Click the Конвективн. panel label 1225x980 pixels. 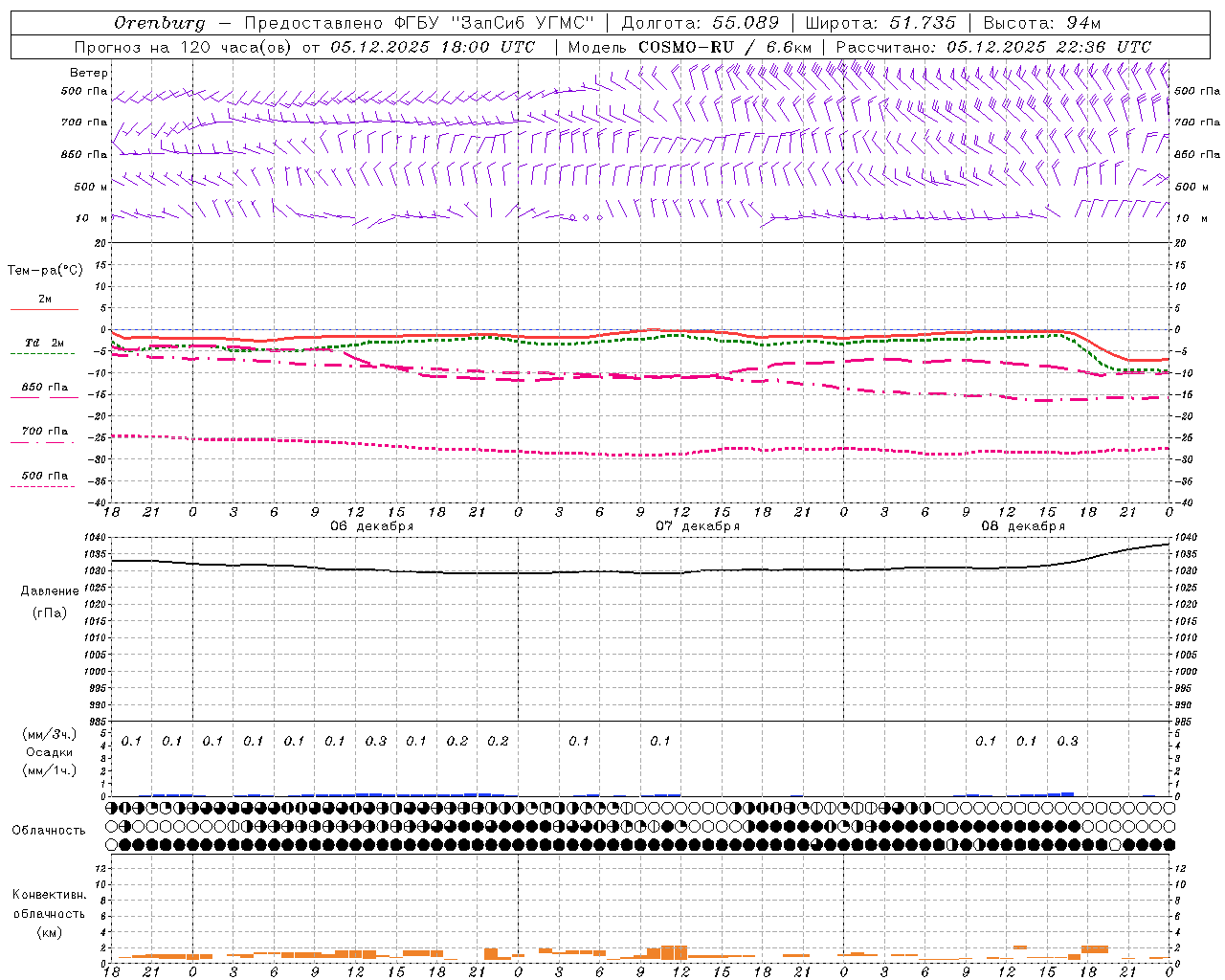pos(49,895)
